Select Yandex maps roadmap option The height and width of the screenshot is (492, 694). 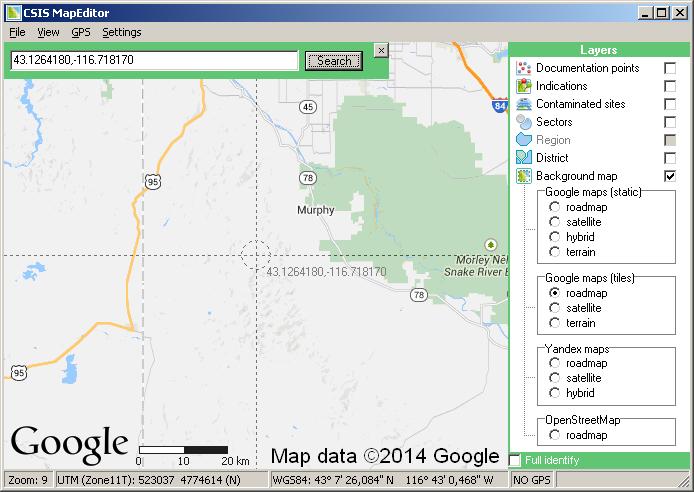pyautogui.click(x=554, y=363)
